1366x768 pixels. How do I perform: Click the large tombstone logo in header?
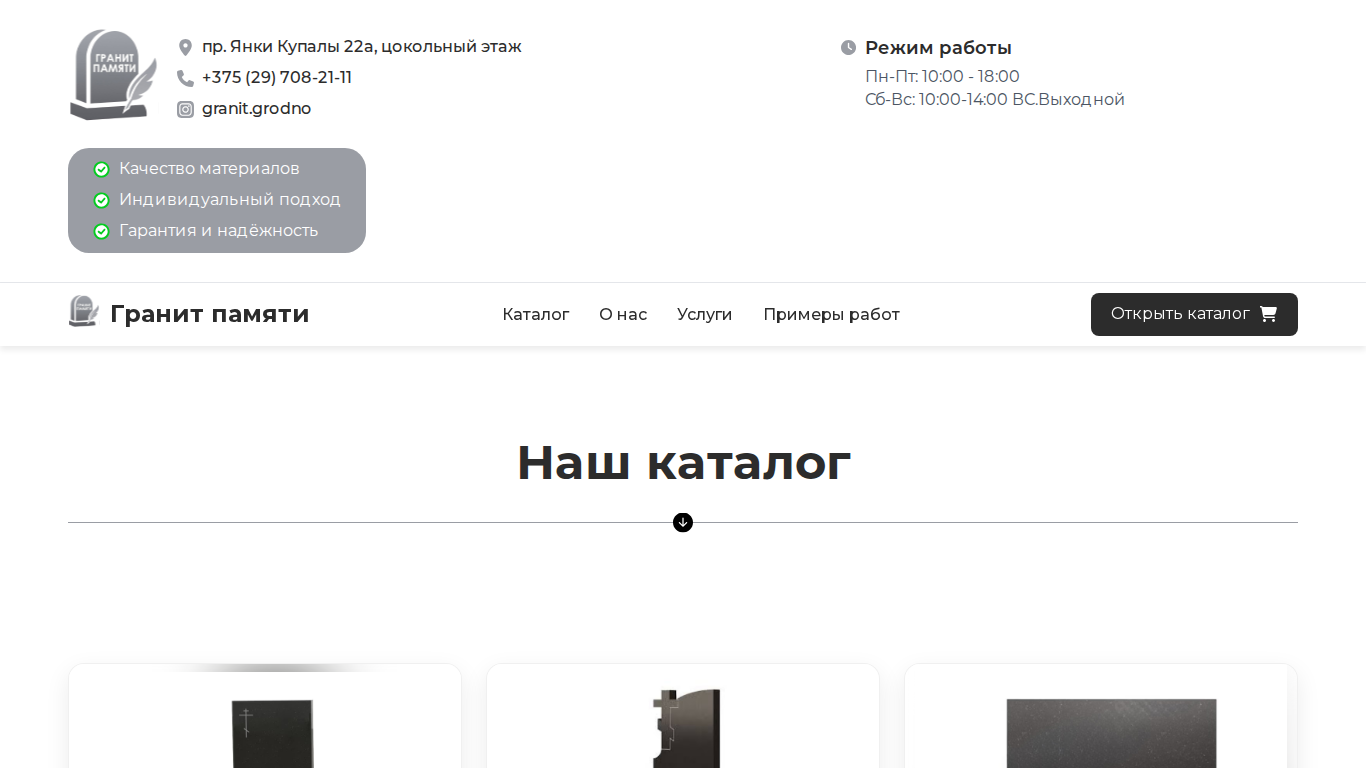click(x=113, y=75)
